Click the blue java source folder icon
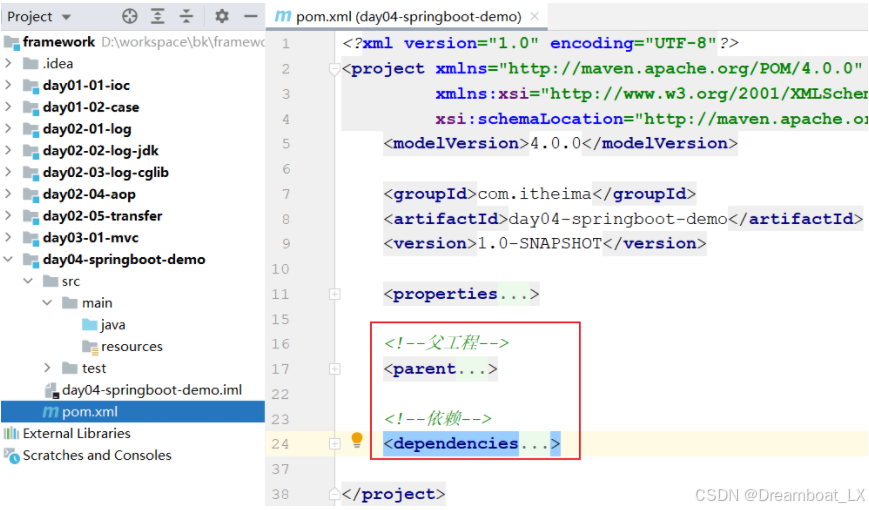 tap(89, 324)
